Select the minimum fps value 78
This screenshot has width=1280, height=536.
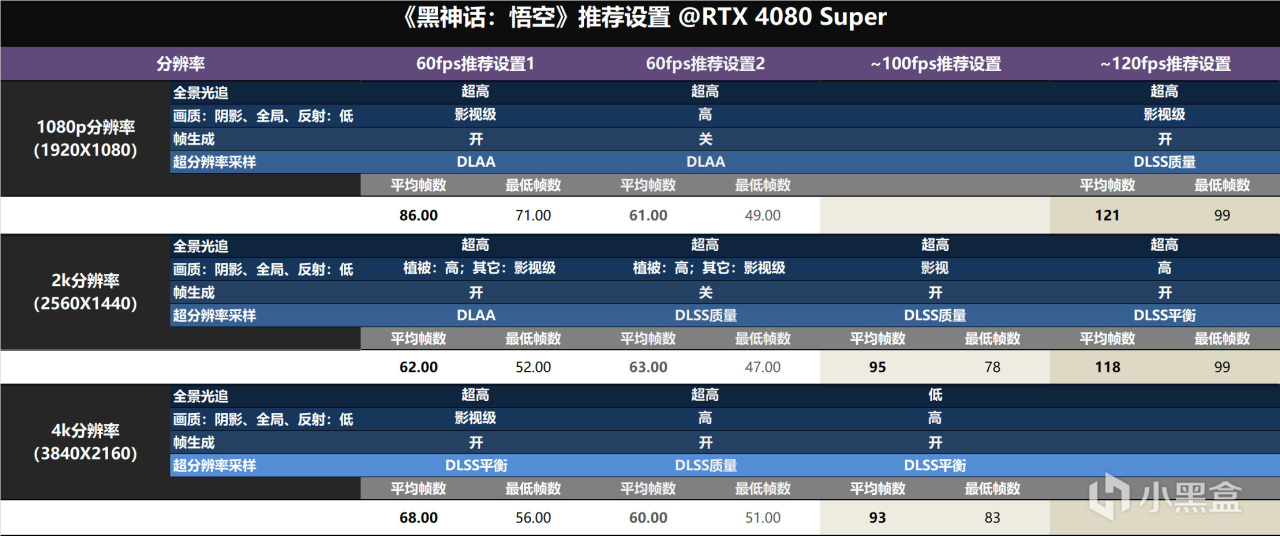[x=992, y=367]
